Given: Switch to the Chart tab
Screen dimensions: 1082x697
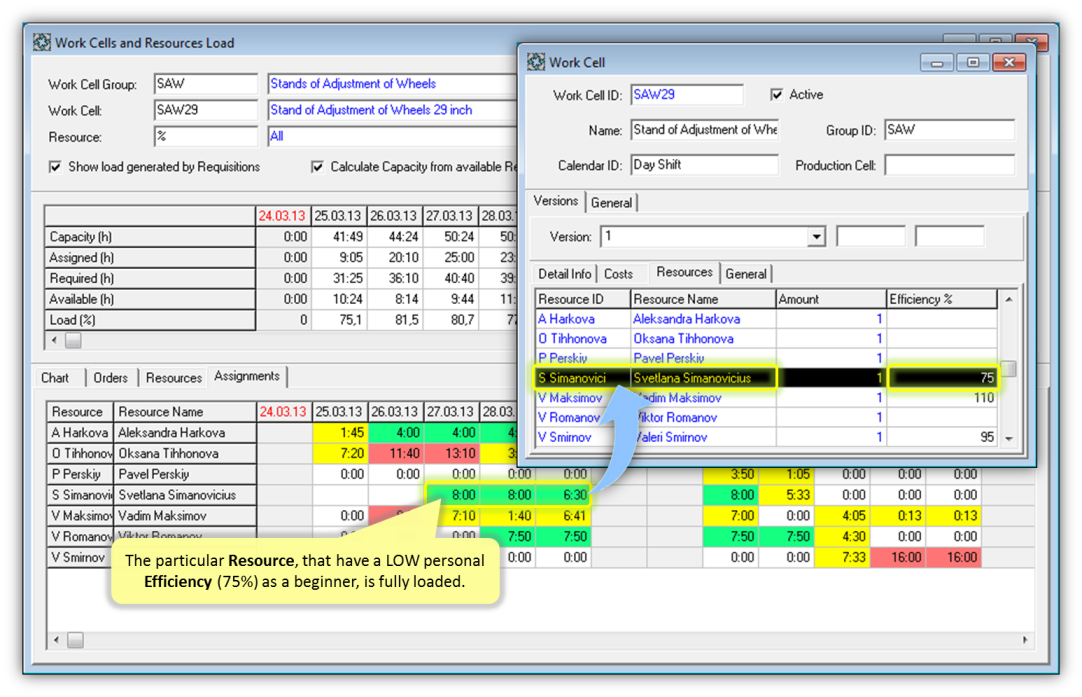Looking at the screenshot, I should (x=55, y=378).
